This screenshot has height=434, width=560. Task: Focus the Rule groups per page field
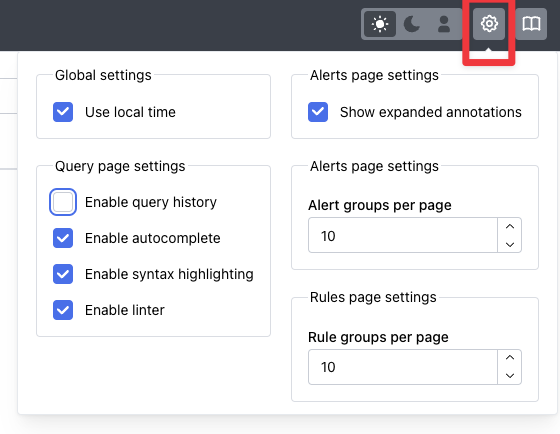point(403,367)
